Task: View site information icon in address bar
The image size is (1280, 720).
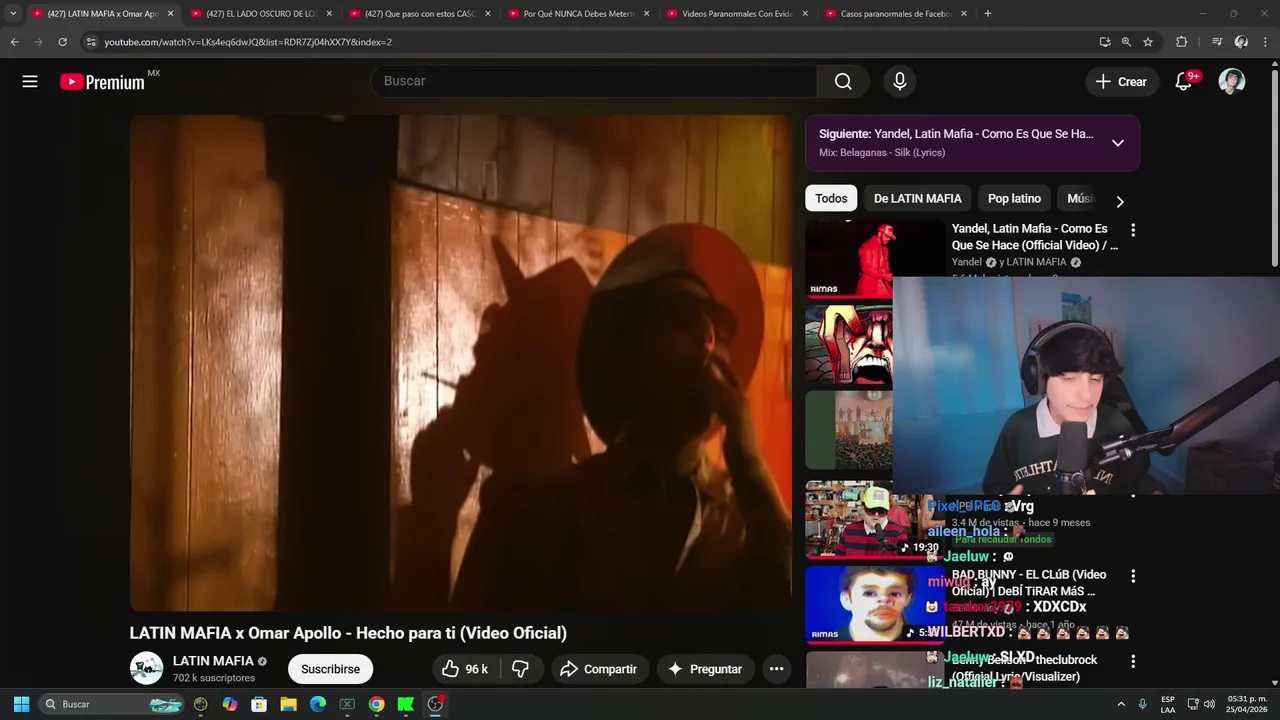Action: point(91,42)
